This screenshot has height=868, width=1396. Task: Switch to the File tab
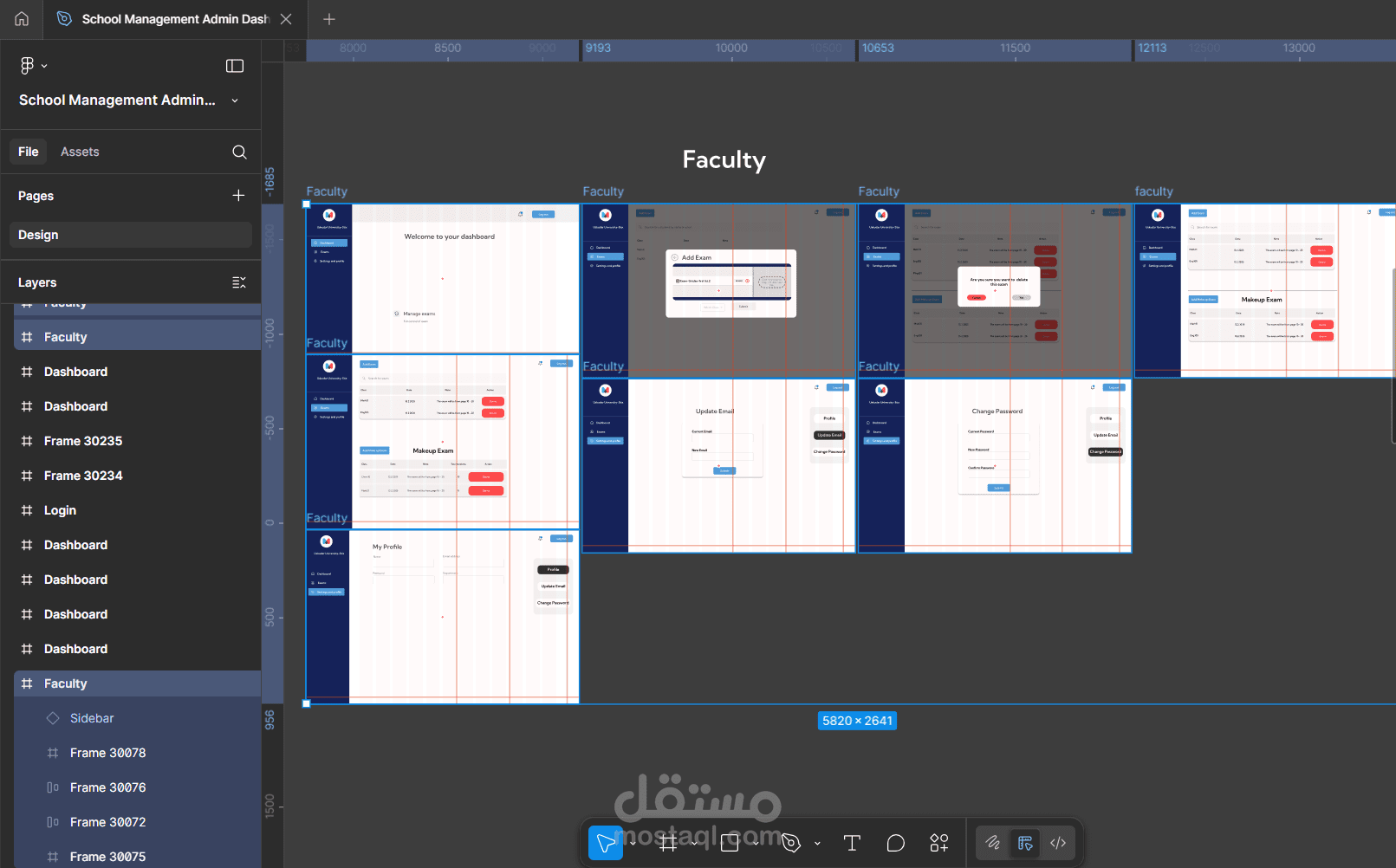tap(29, 152)
